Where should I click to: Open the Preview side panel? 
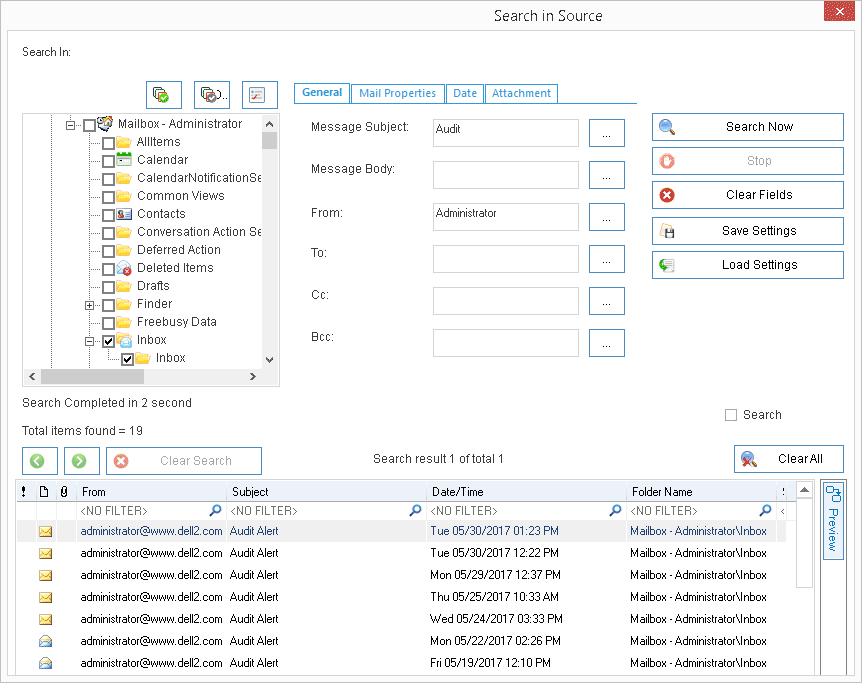point(833,520)
